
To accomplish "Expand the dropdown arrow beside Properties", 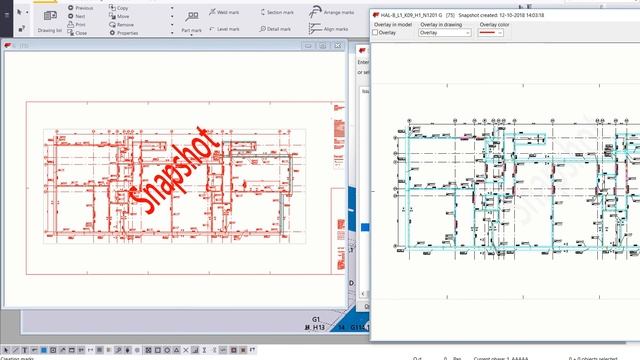I will tap(172, 33).
